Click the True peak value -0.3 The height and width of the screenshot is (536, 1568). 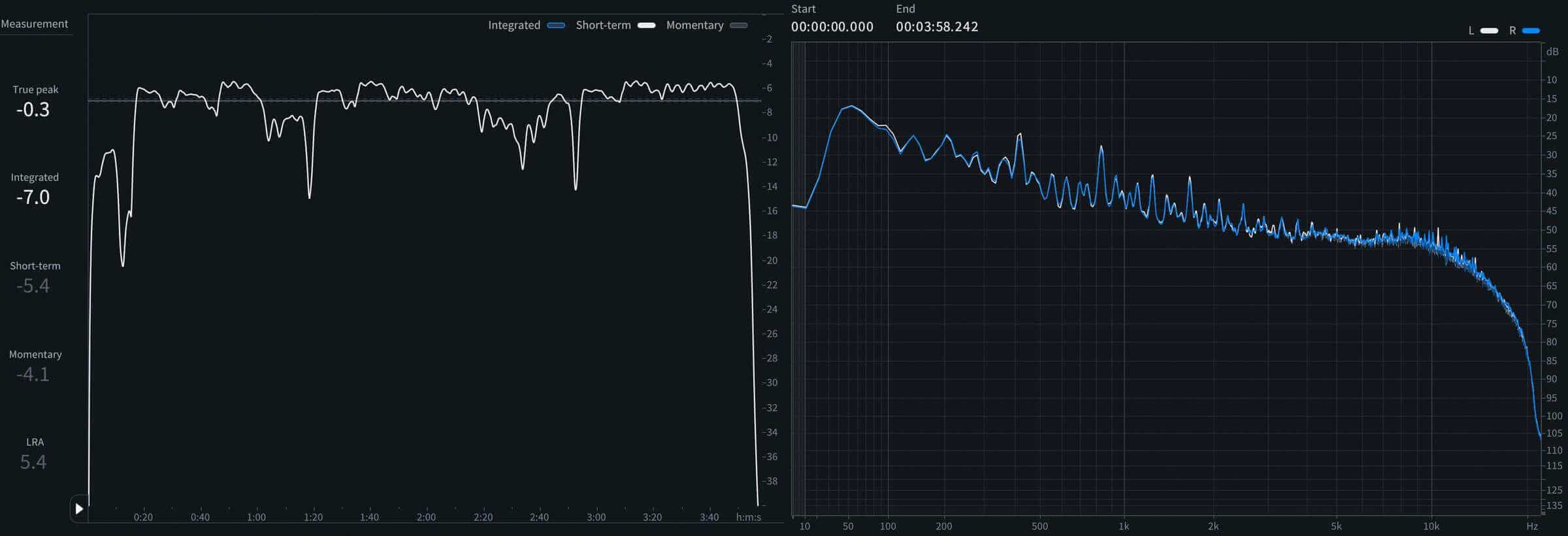pyautogui.click(x=33, y=110)
